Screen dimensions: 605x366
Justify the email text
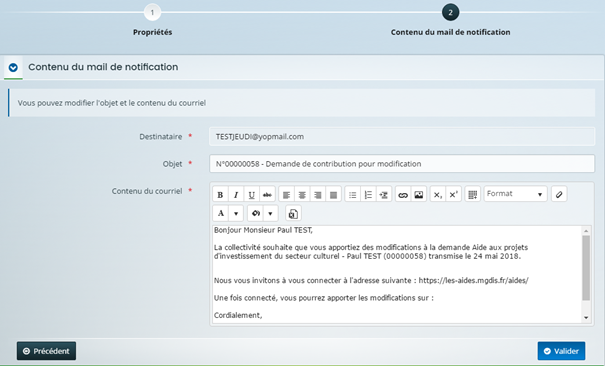point(333,194)
